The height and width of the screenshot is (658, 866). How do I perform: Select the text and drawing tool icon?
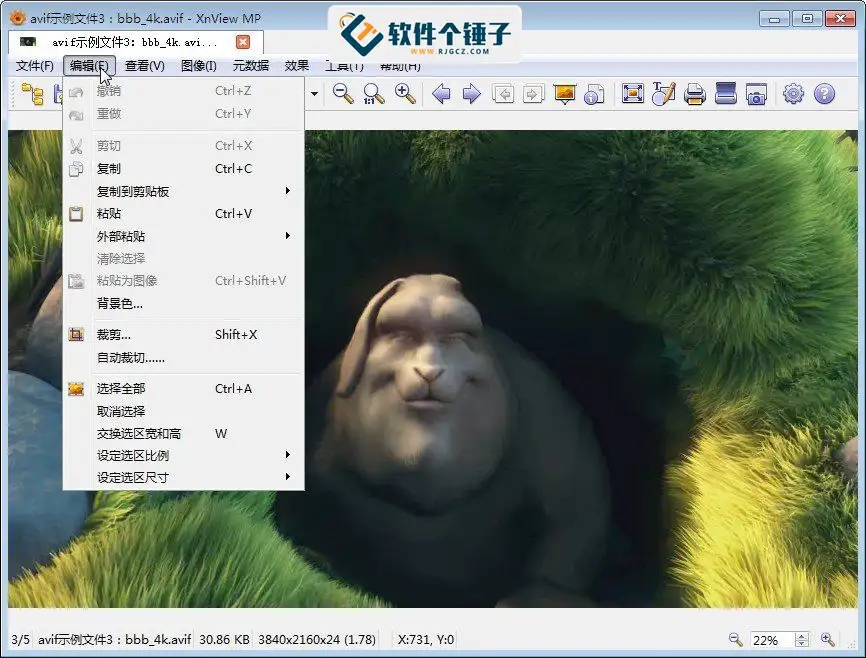pyautogui.click(x=663, y=93)
